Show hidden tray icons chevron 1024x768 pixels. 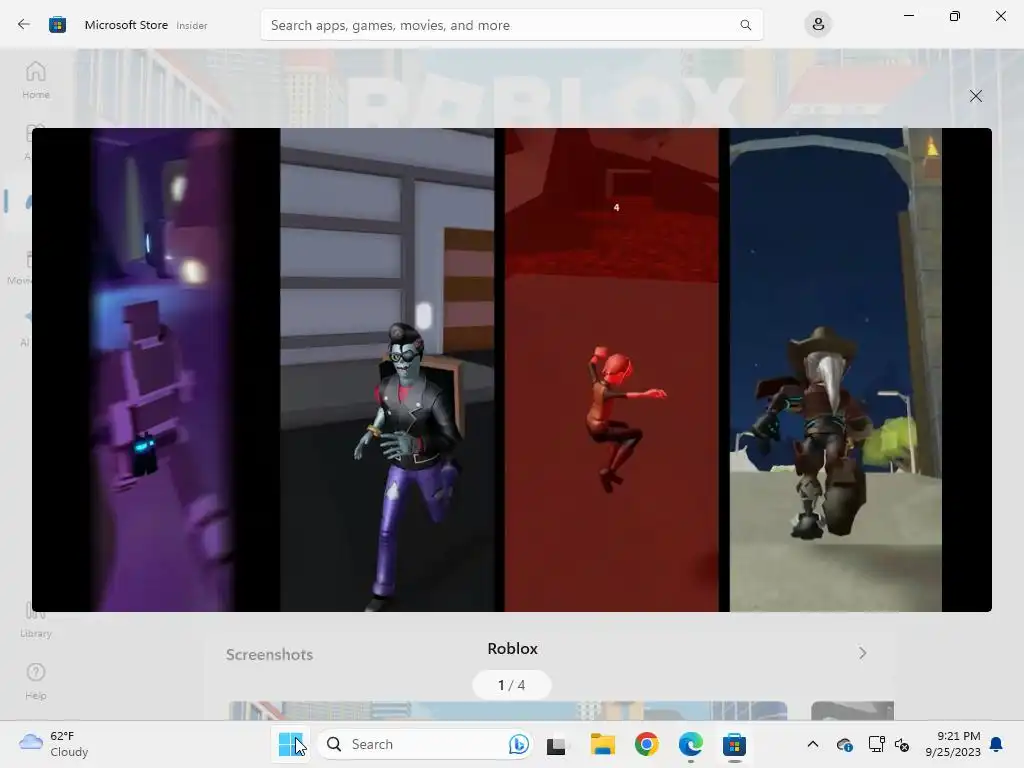(812, 744)
